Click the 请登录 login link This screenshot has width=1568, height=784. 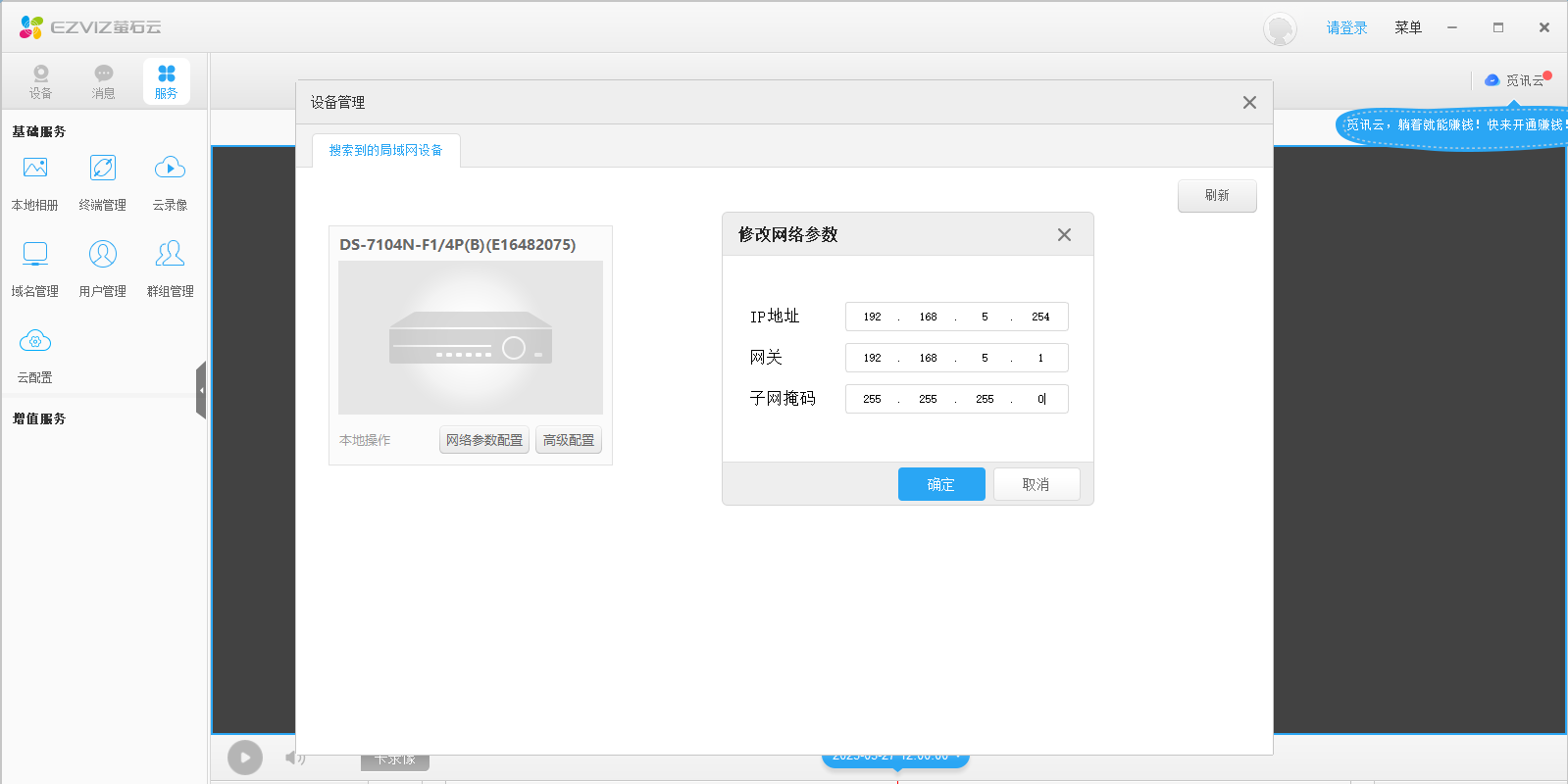1346,27
